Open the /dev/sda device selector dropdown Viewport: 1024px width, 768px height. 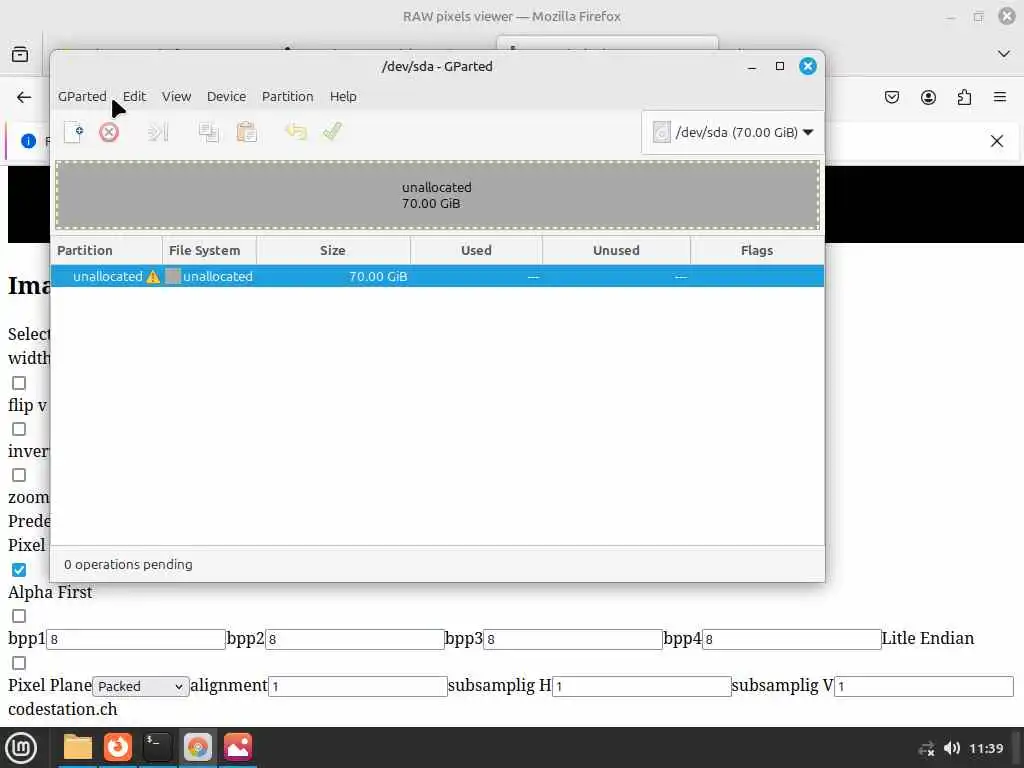(x=733, y=133)
